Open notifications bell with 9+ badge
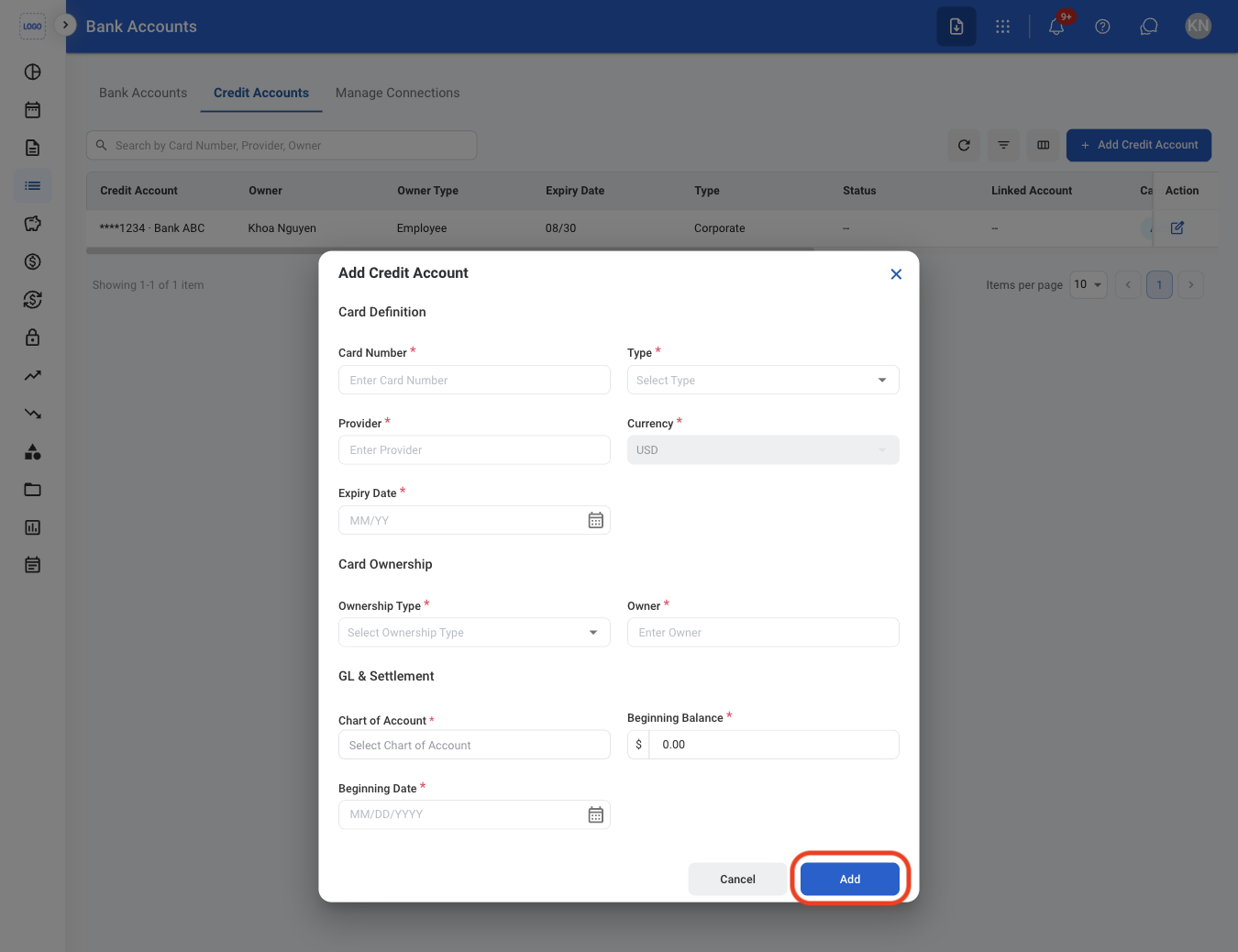The height and width of the screenshot is (952, 1238). 1057,27
